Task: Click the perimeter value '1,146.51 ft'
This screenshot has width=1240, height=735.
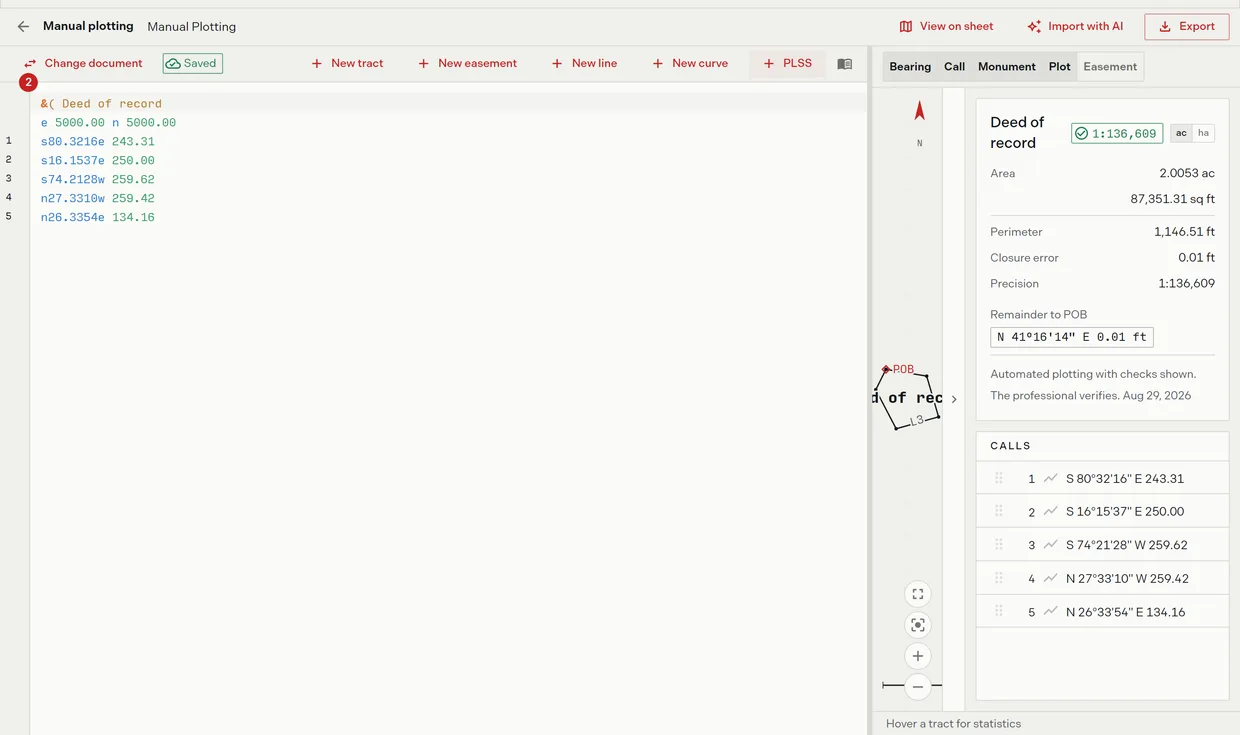Action: pyautogui.click(x=1184, y=232)
